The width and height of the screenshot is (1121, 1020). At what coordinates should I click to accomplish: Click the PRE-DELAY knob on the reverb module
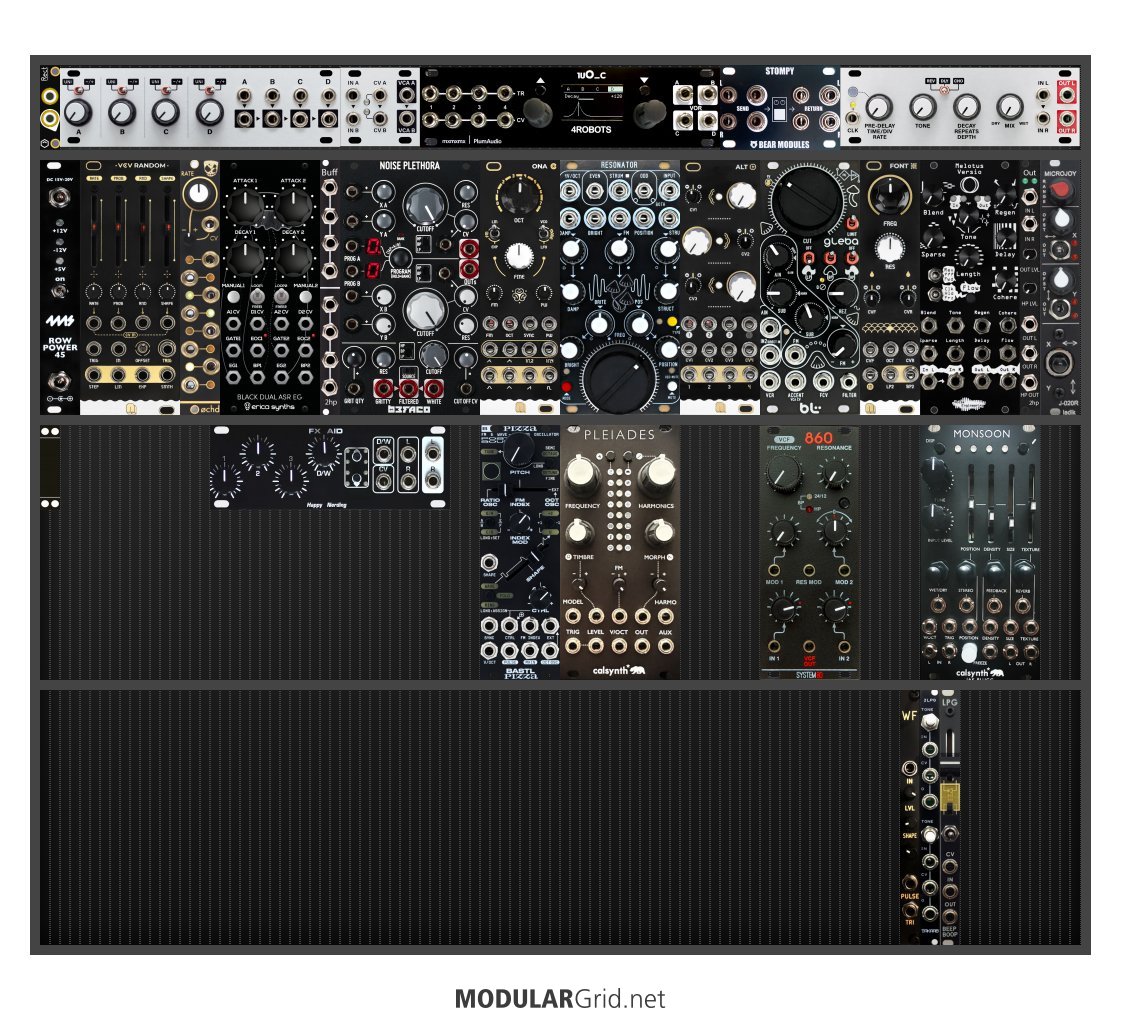[879, 108]
